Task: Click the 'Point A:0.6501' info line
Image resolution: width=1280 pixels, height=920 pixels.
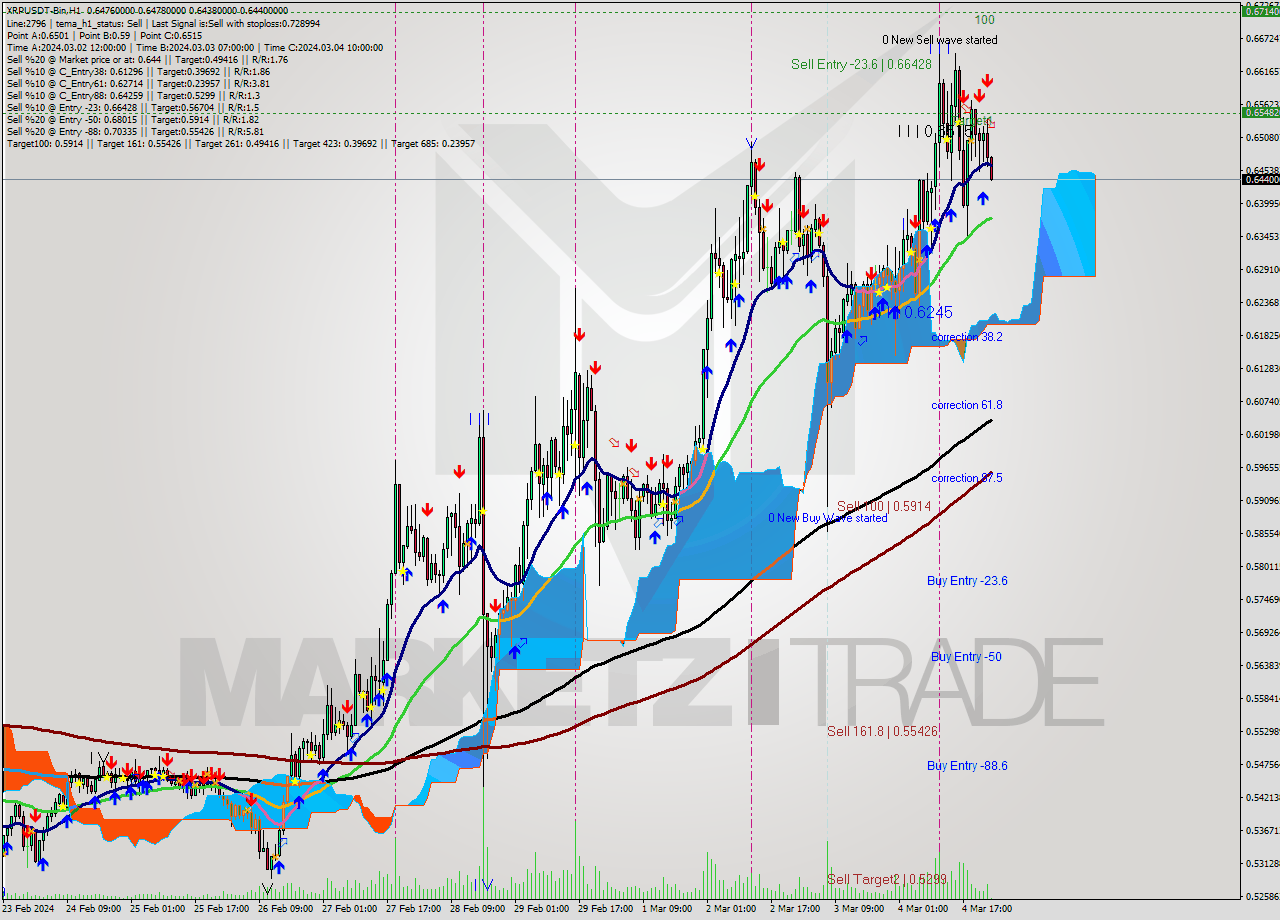Action: [104, 35]
